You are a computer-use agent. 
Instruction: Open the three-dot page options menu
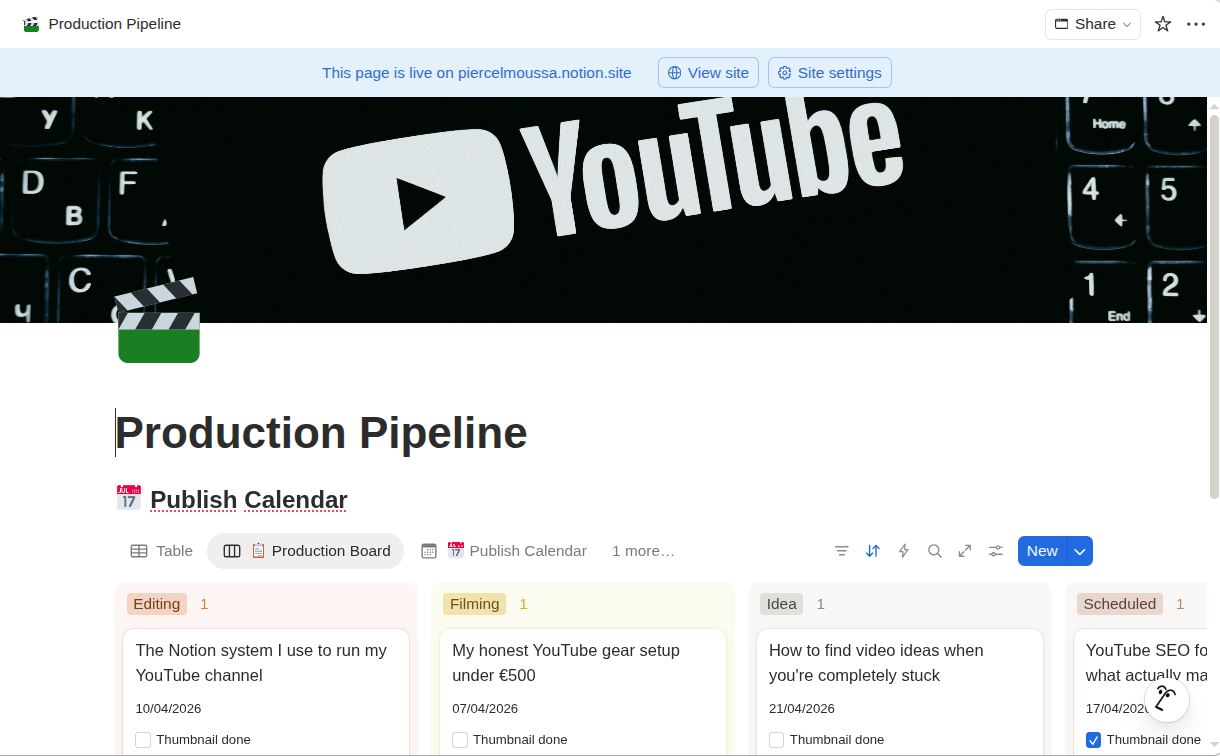1196,24
